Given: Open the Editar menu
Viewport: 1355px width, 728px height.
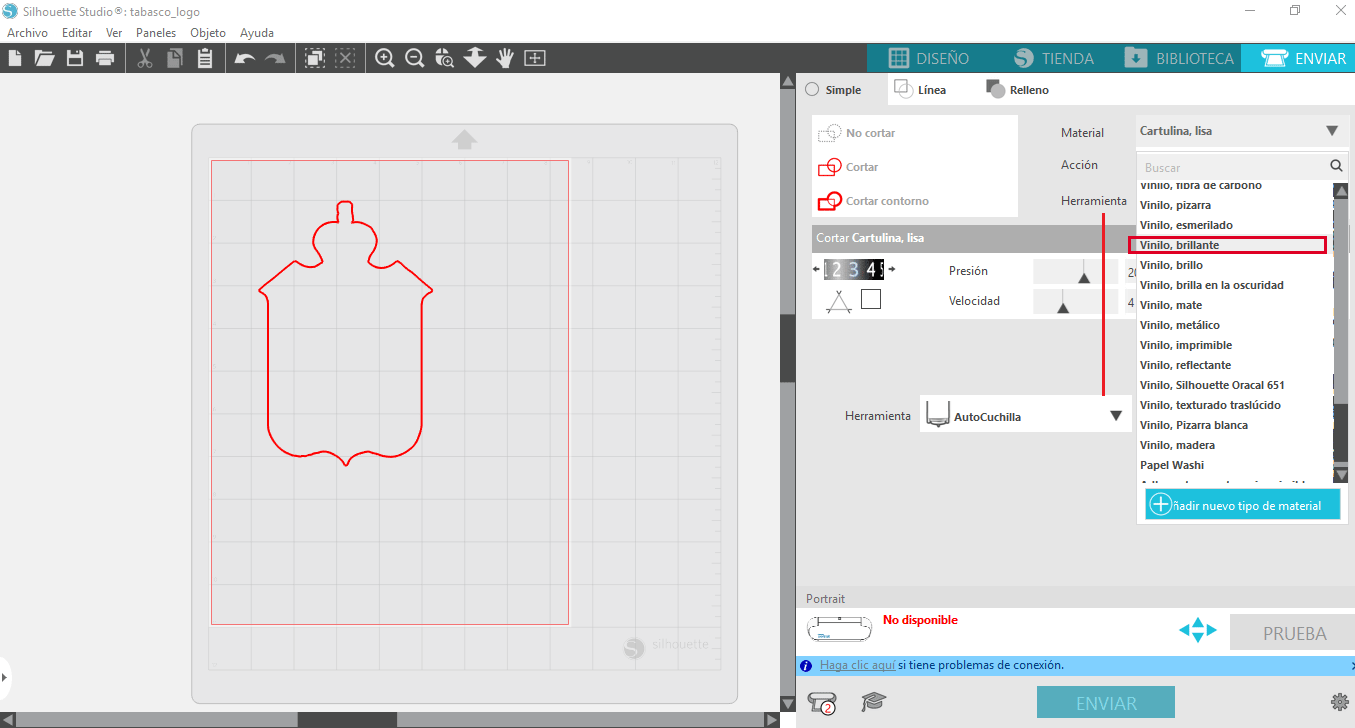Looking at the screenshot, I should click(77, 33).
